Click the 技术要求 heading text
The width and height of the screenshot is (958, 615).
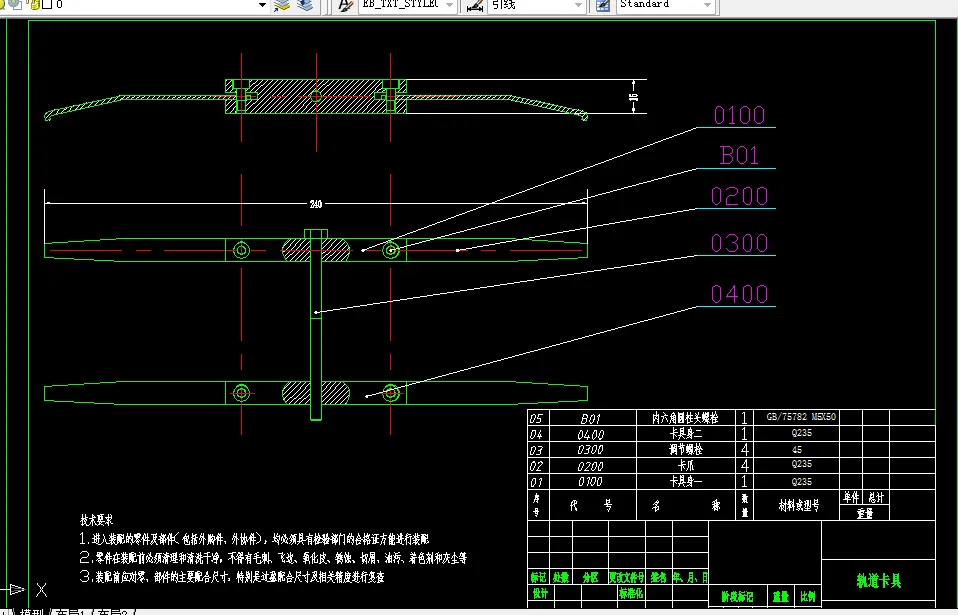(x=97, y=520)
